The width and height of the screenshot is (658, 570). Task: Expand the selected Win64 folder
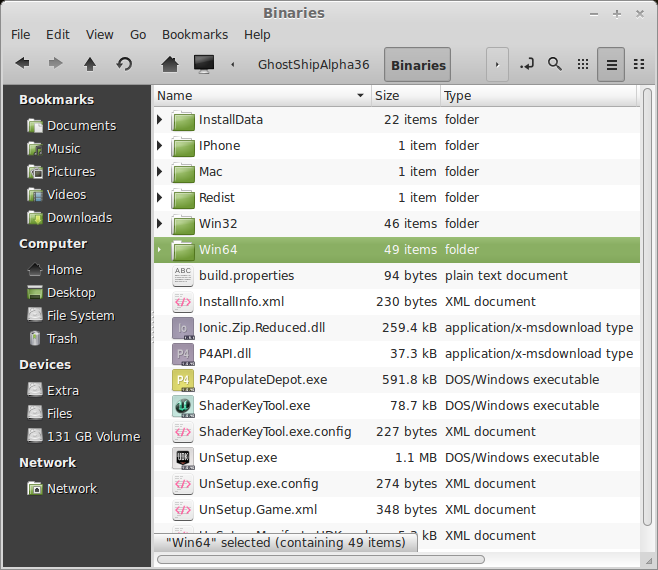tap(159, 250)
